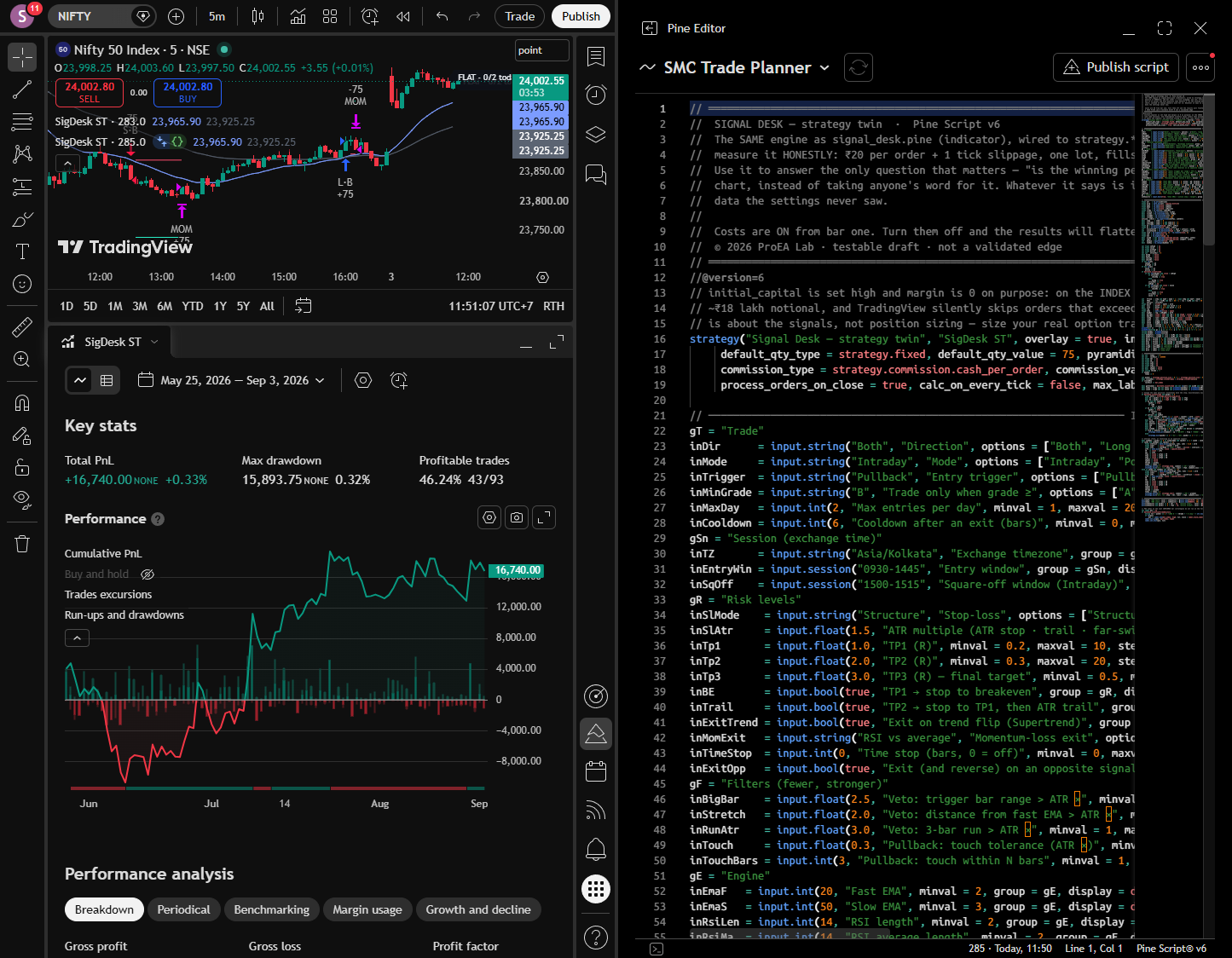Viewport: 1232px width, 958px height.
Task: Open the watchlist panel icon
Action: [596, 57]
